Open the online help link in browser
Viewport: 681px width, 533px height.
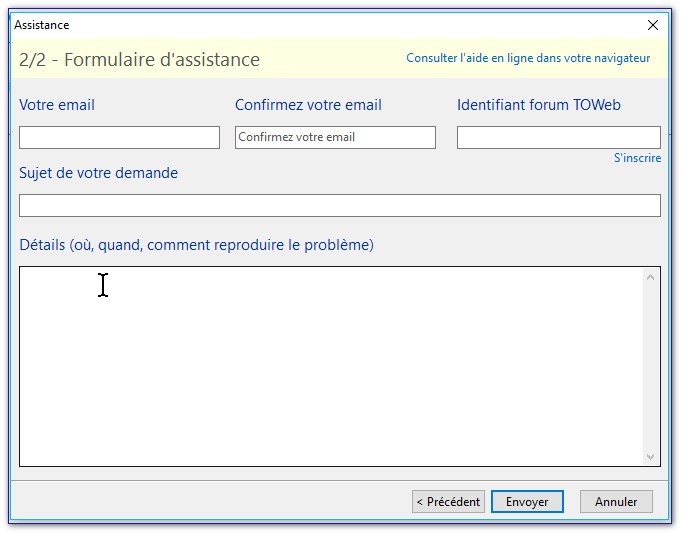point(528,59)
